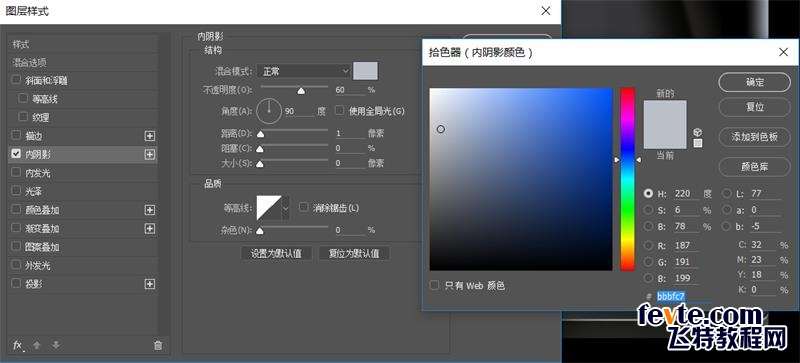Enable 斜面和浮雕 checkbox

pyautogui.click(x=16, y=80)
